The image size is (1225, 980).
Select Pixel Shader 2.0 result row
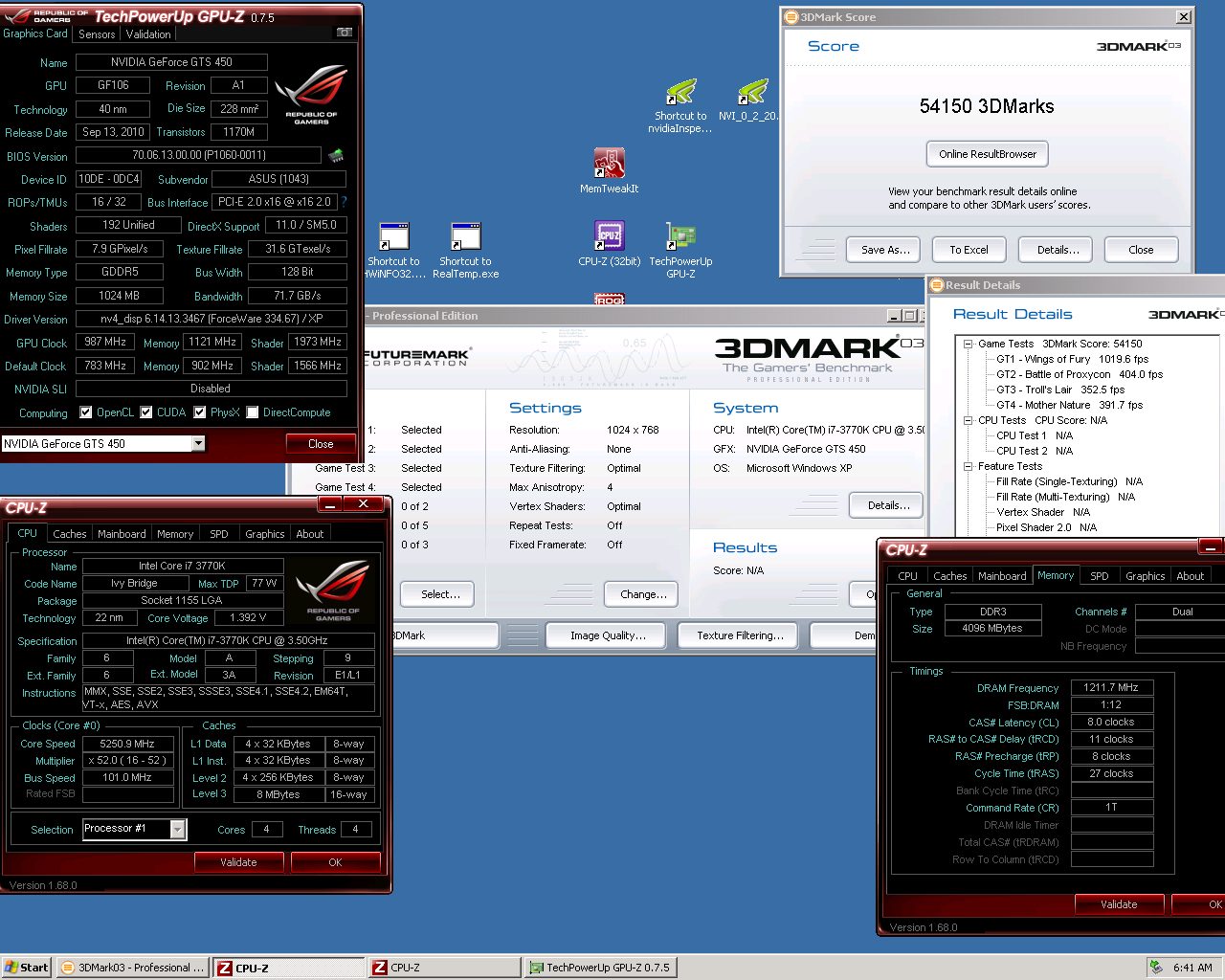pos(1046,527)
